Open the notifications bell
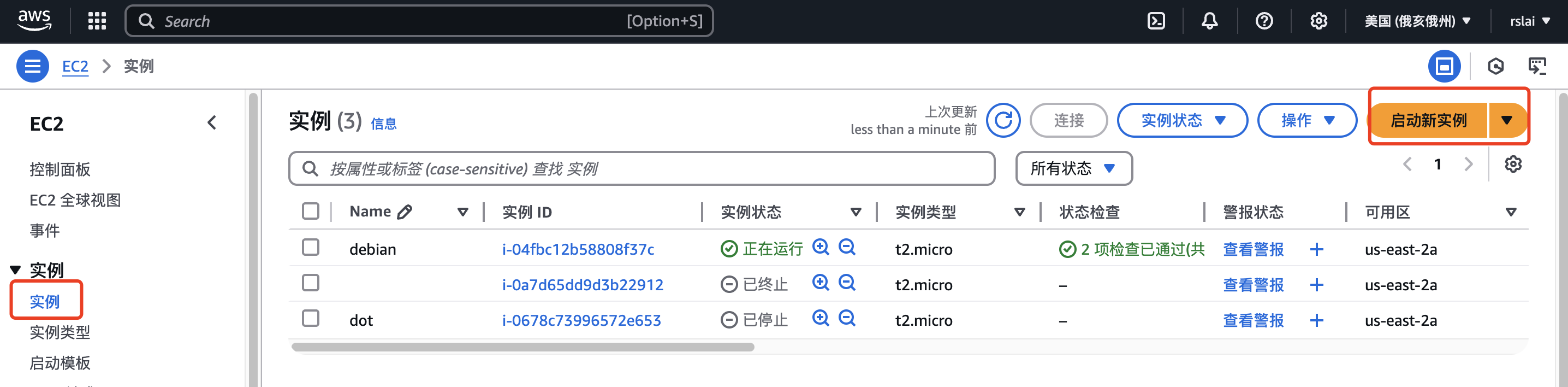Image resolution: width=1568 pixels, height=387 pixels. click(x=1209, y=21)
